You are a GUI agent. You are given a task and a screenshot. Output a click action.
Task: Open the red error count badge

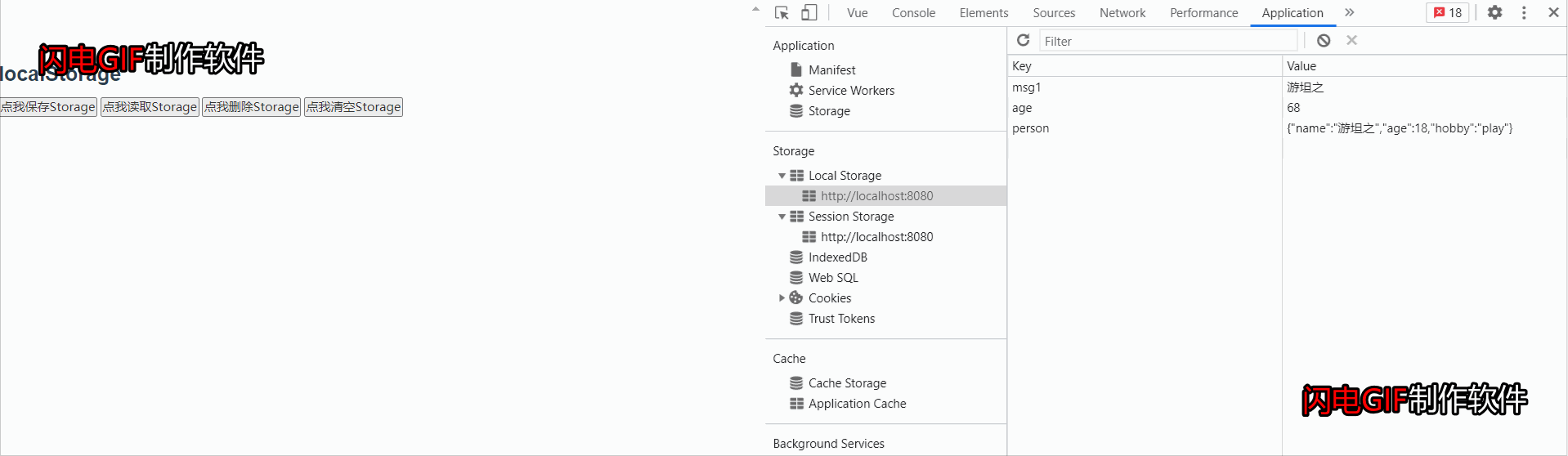pyautogui.click(x=1448, y=12)
